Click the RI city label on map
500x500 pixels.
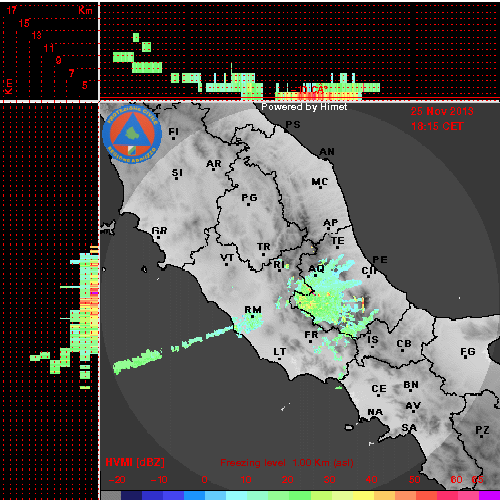[279, 265]
